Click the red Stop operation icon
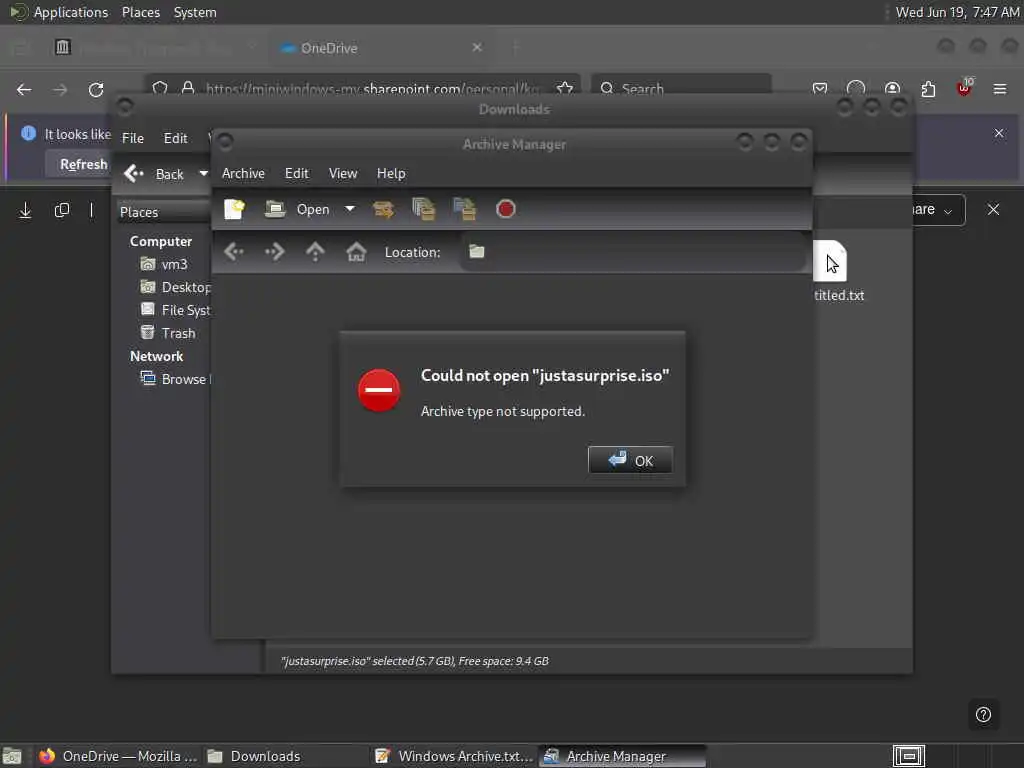 click(x=505, y=209)
